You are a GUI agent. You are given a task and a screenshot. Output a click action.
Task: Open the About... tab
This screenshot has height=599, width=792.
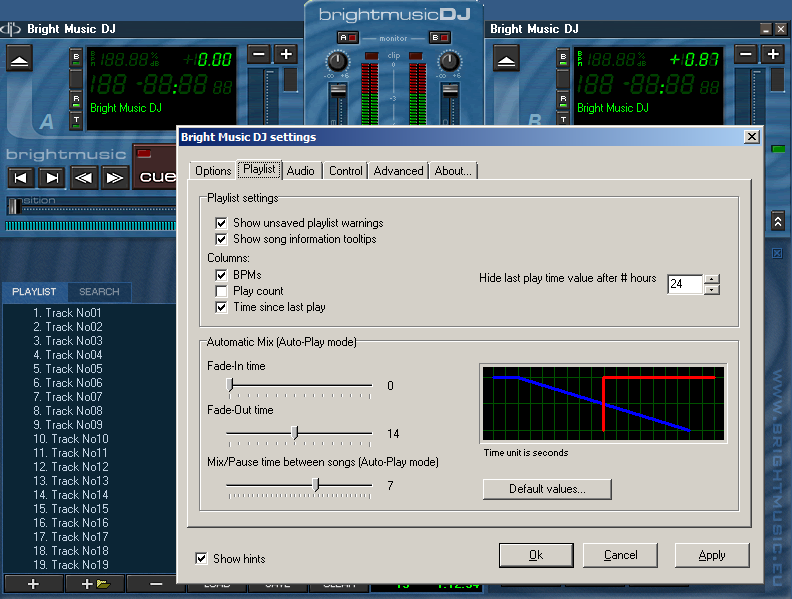click(453, 171)
